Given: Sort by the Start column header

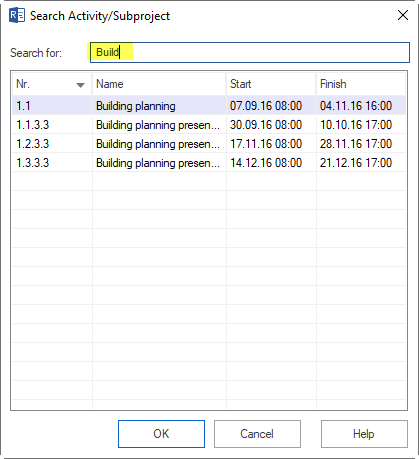Looking at the screenshot, I should 271,84.
